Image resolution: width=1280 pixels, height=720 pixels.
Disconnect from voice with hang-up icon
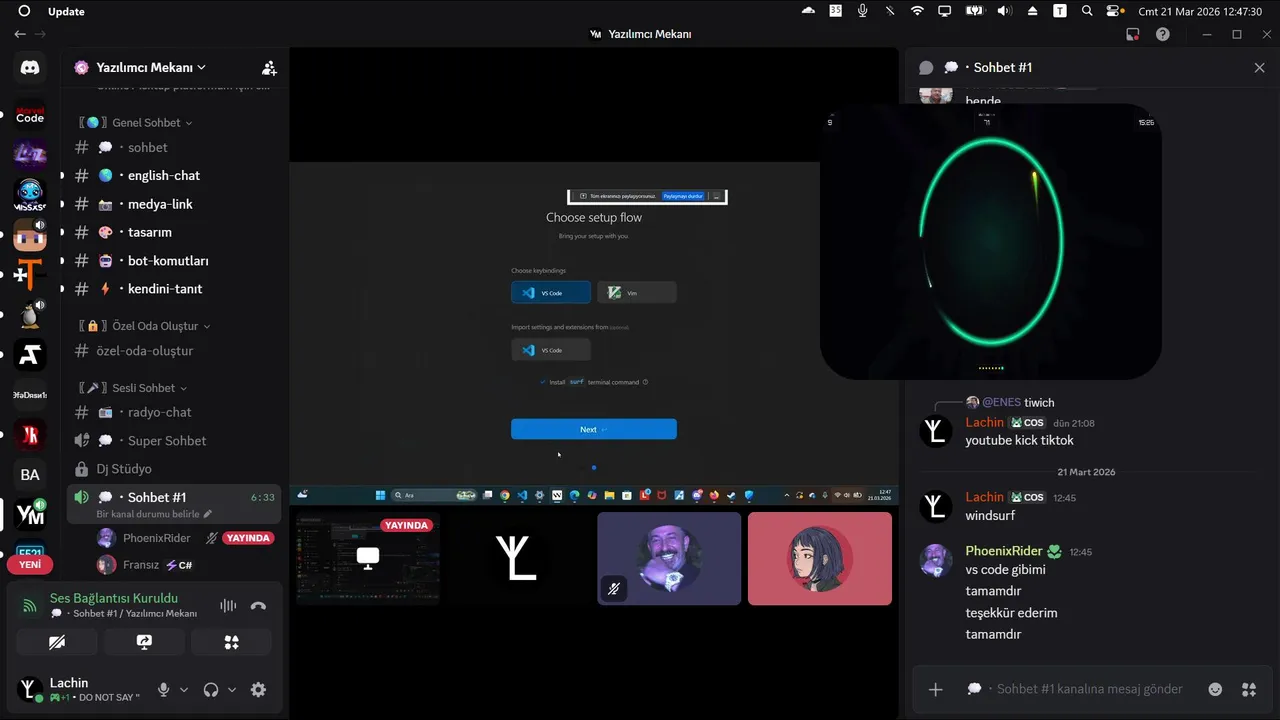point(258,605)
